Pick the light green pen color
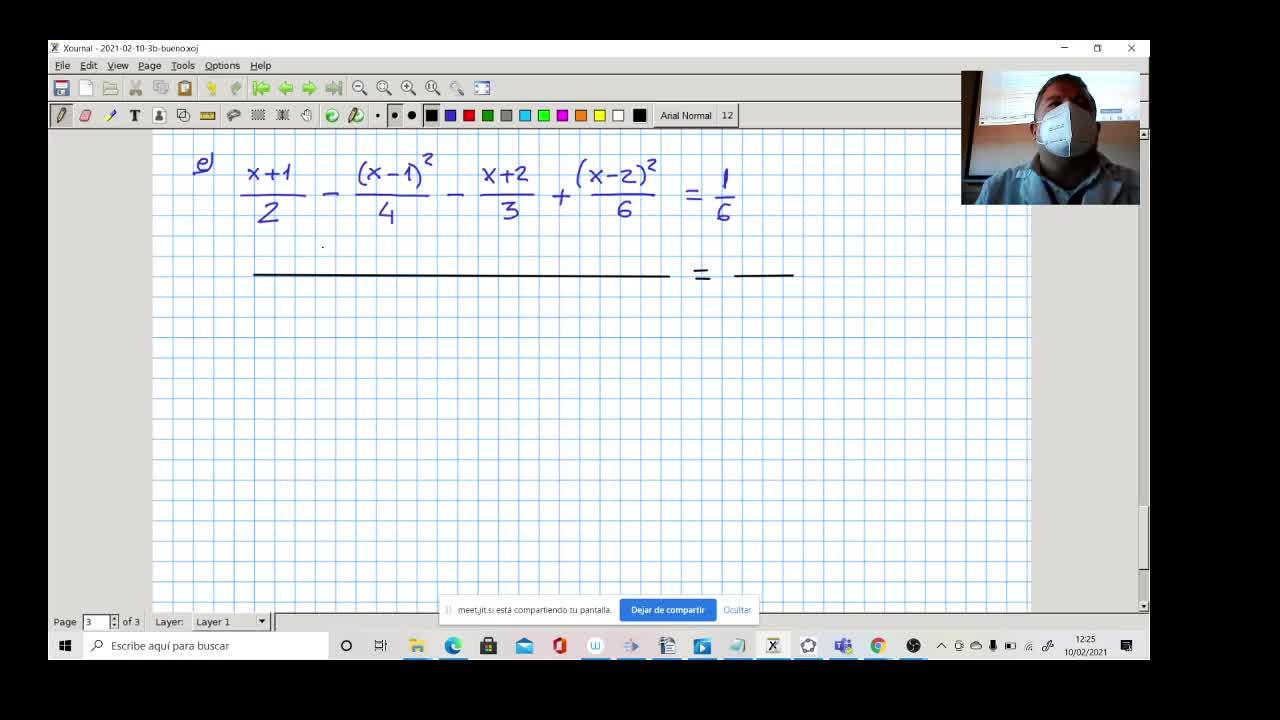The image size is (1280, 720). pos(544,116)
